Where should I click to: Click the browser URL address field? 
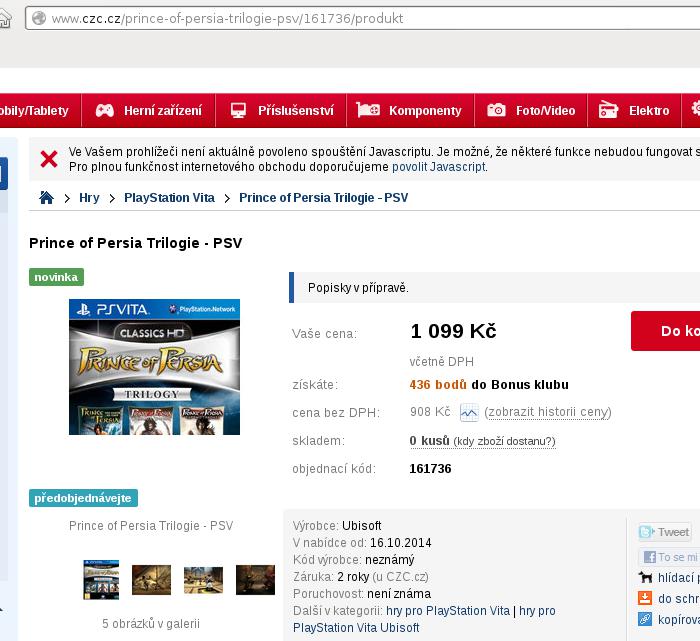pyautogui.click(x=362, y=18)
